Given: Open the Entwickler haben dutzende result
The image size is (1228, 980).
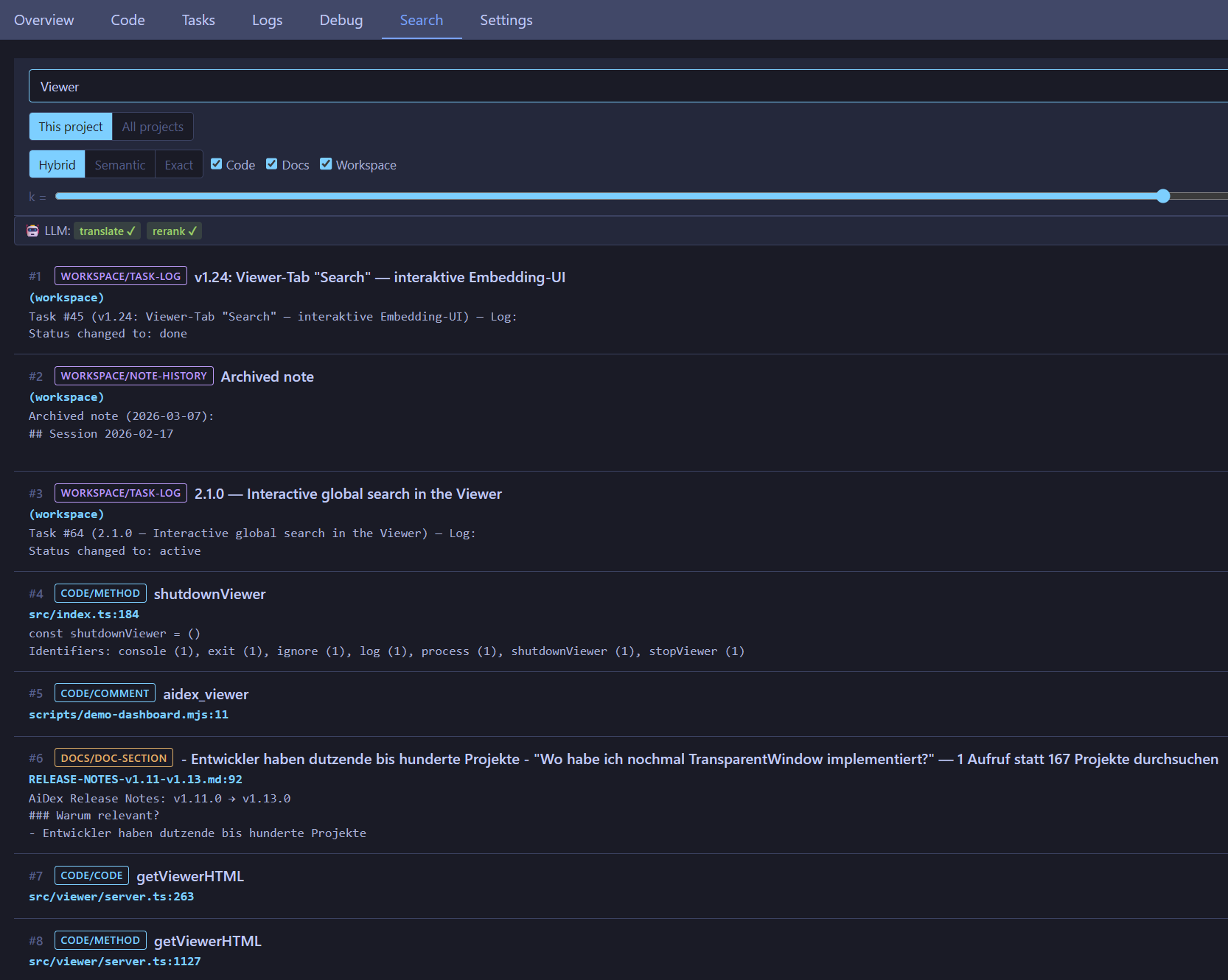Looking at the screenshot, I should 700,759.
